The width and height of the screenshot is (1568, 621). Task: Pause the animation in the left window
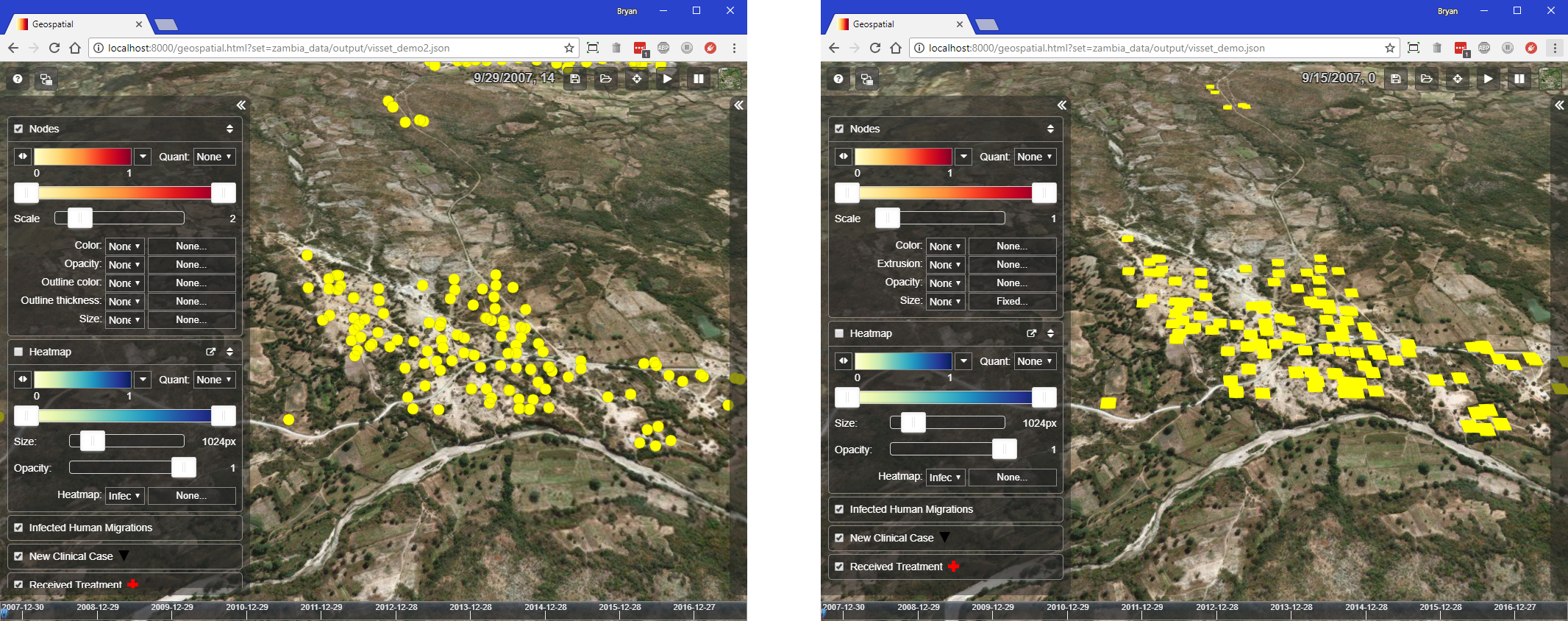pos(699,79)
